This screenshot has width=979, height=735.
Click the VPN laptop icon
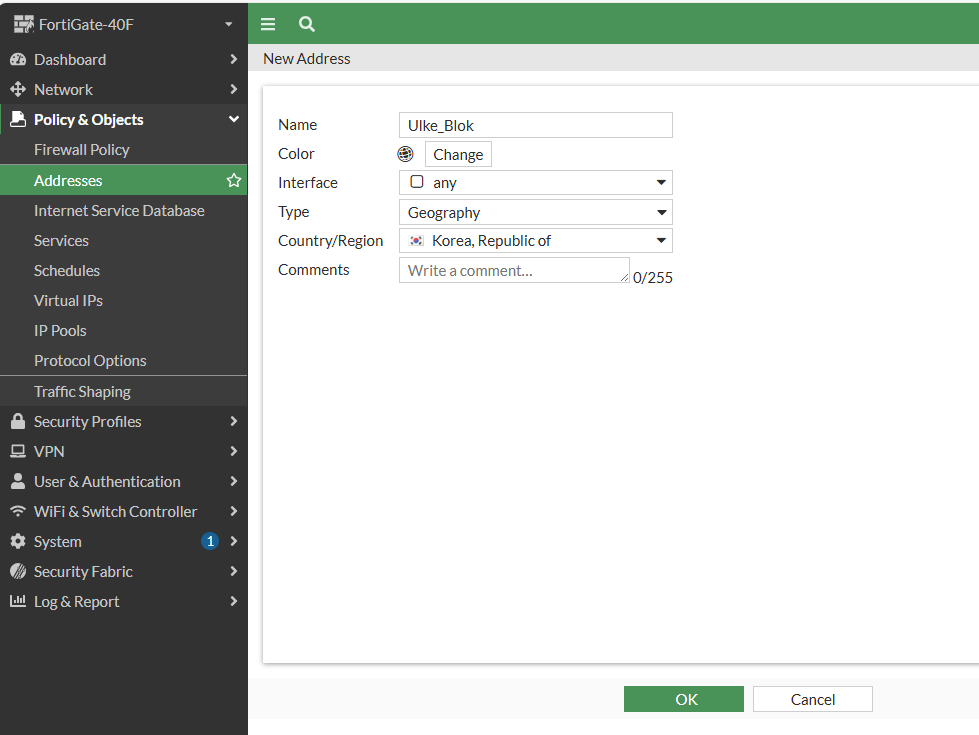(18, 451)
